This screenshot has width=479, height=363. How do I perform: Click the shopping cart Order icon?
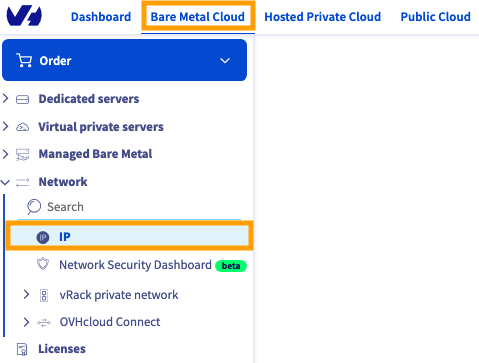click(24, 60)
